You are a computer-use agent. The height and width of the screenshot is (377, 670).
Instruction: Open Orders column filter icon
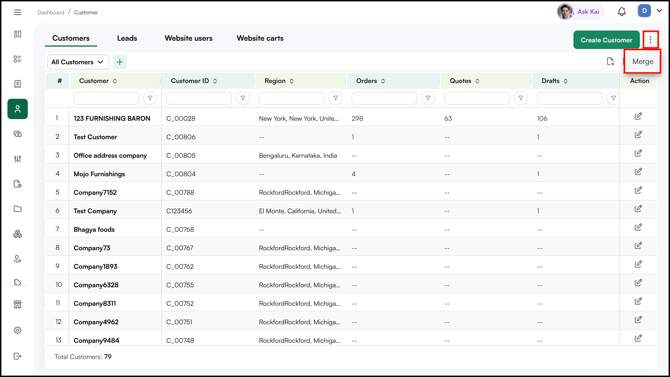[x=428, y=98]
